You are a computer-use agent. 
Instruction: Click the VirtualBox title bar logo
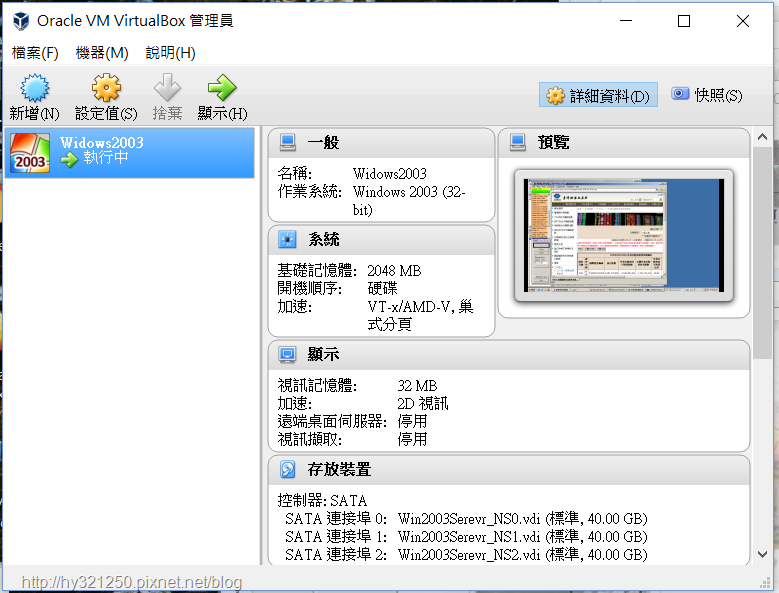(21, 21)
